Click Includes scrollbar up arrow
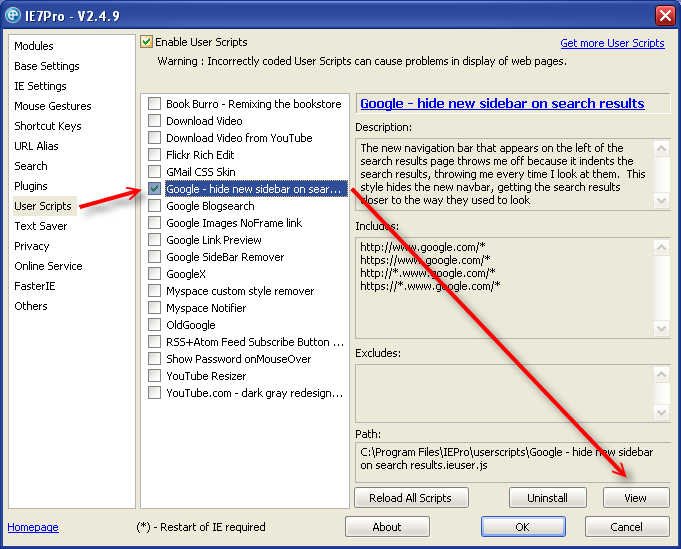Viewport: 681px width, 549px height. pos(661,248)
